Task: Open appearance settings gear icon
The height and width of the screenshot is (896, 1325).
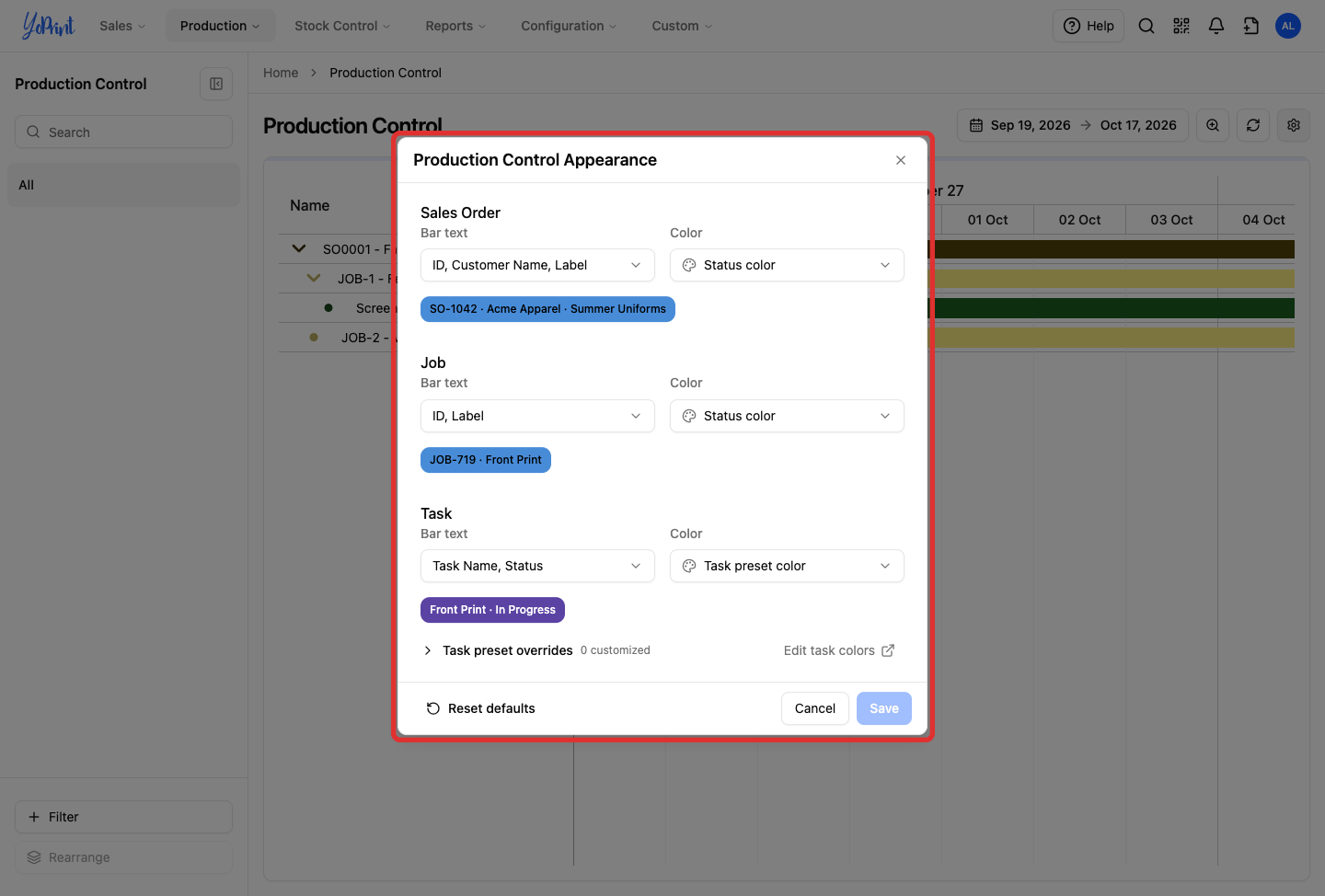Action: [1294, 125]
